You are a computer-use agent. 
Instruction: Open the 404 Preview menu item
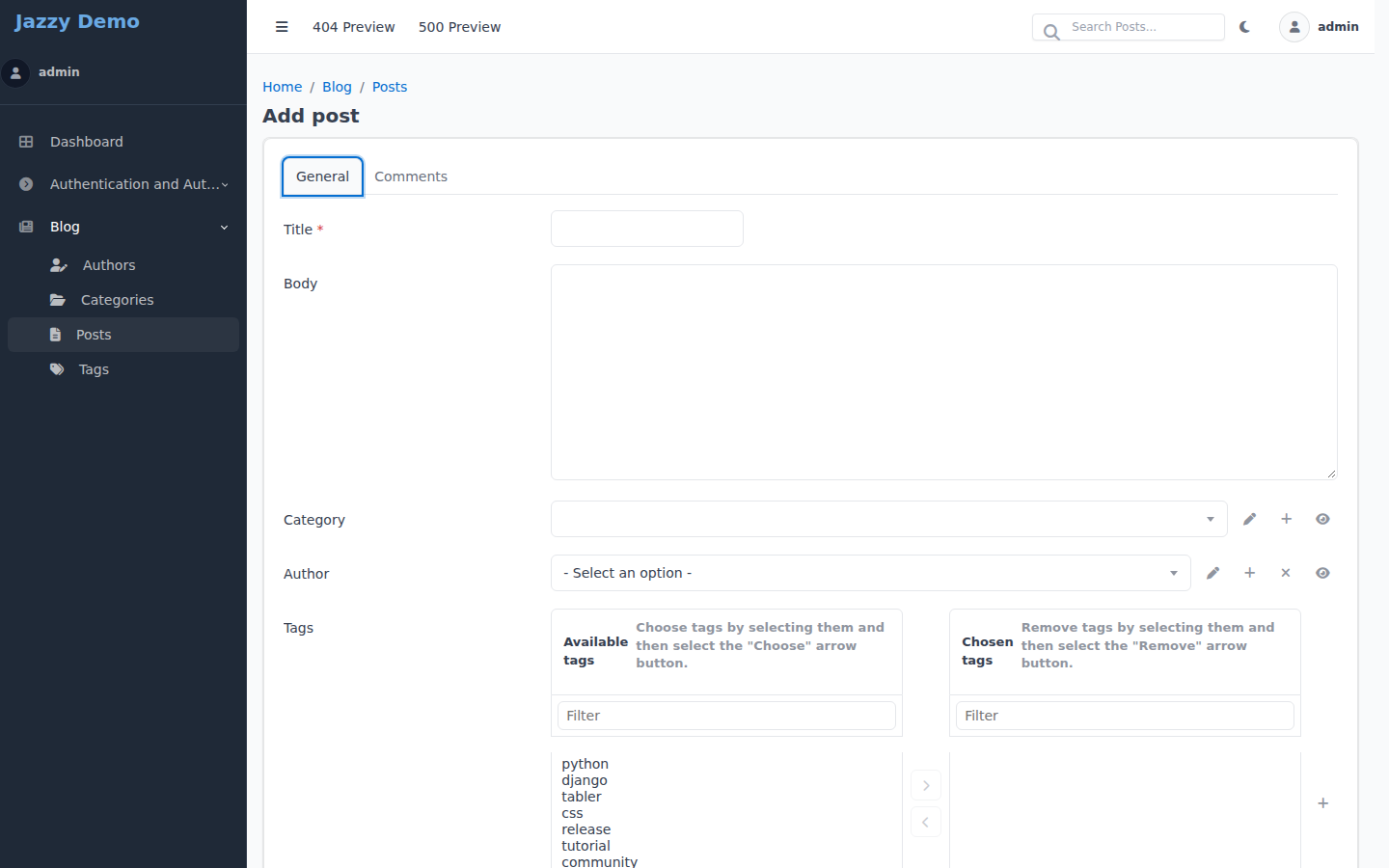pos(354,27)
